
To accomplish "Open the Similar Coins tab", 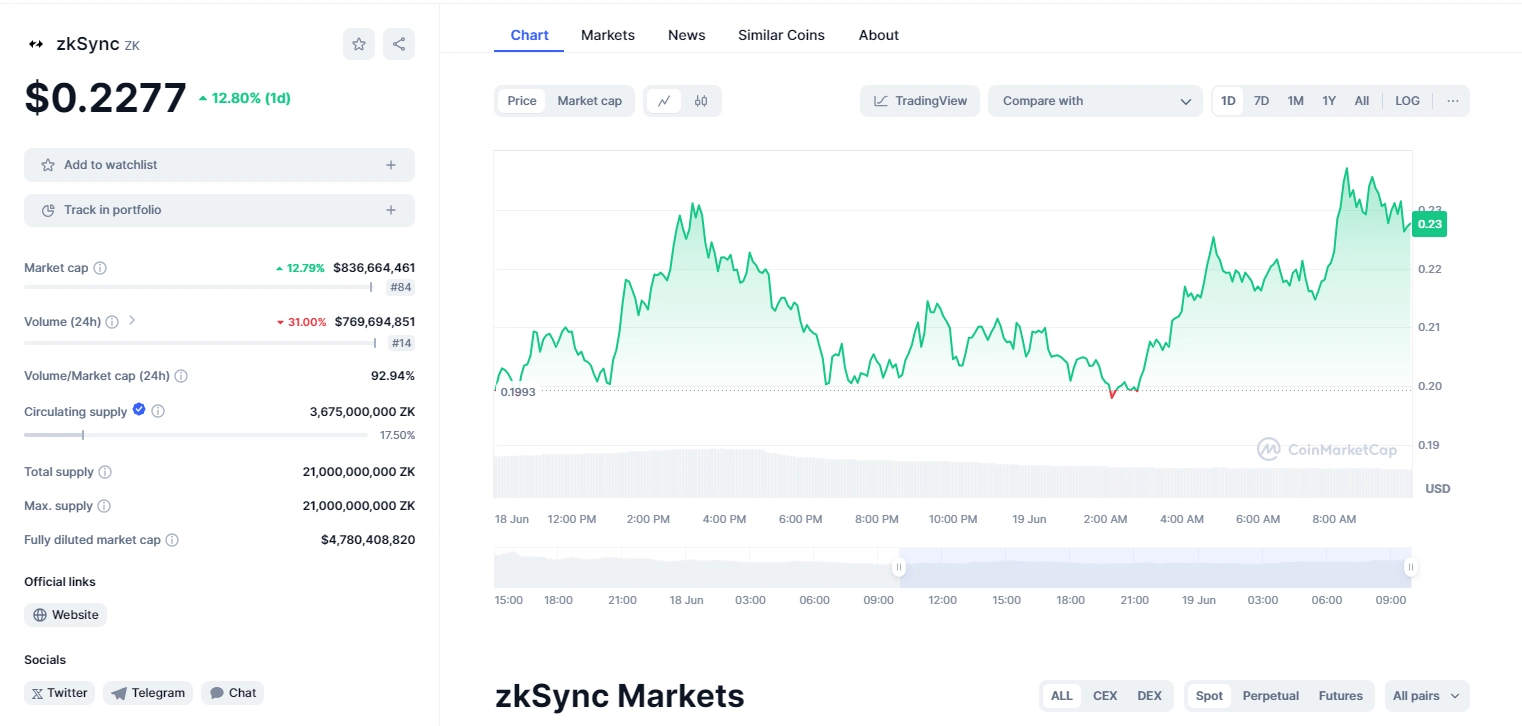I will (782, 35).
